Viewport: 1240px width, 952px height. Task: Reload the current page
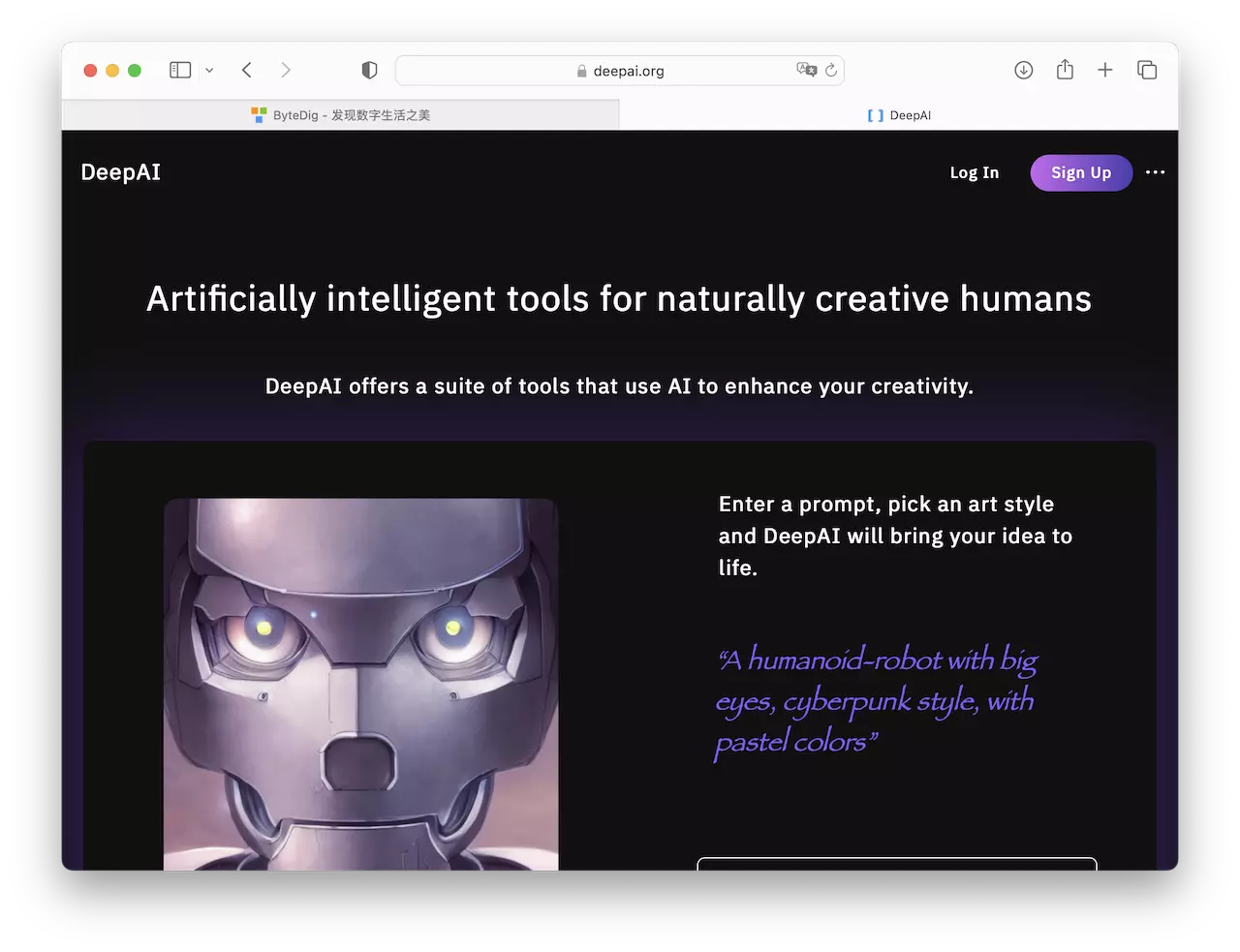[x=831, y=70]
